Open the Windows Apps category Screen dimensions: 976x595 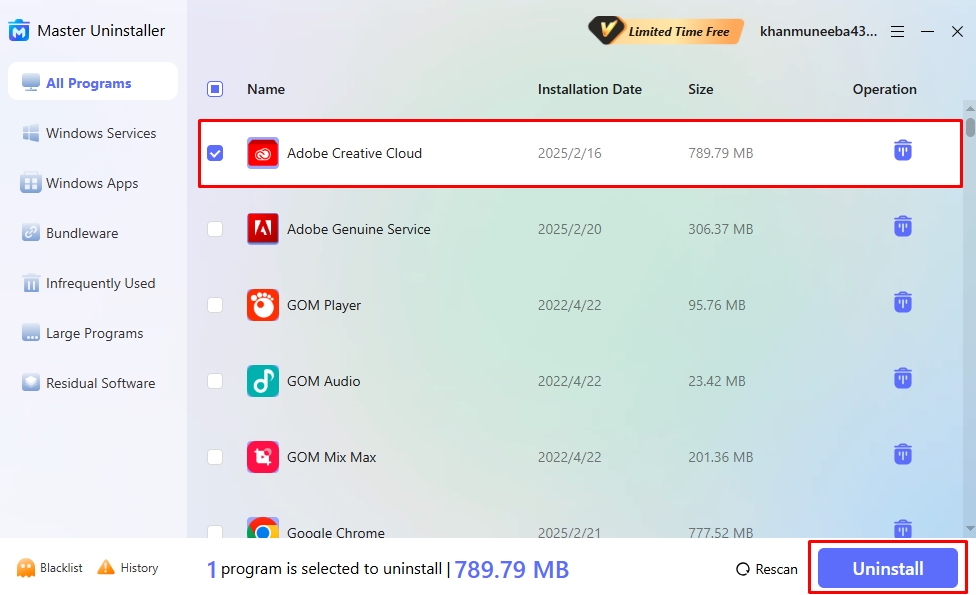pyautogui.click(x=93, y=183)
